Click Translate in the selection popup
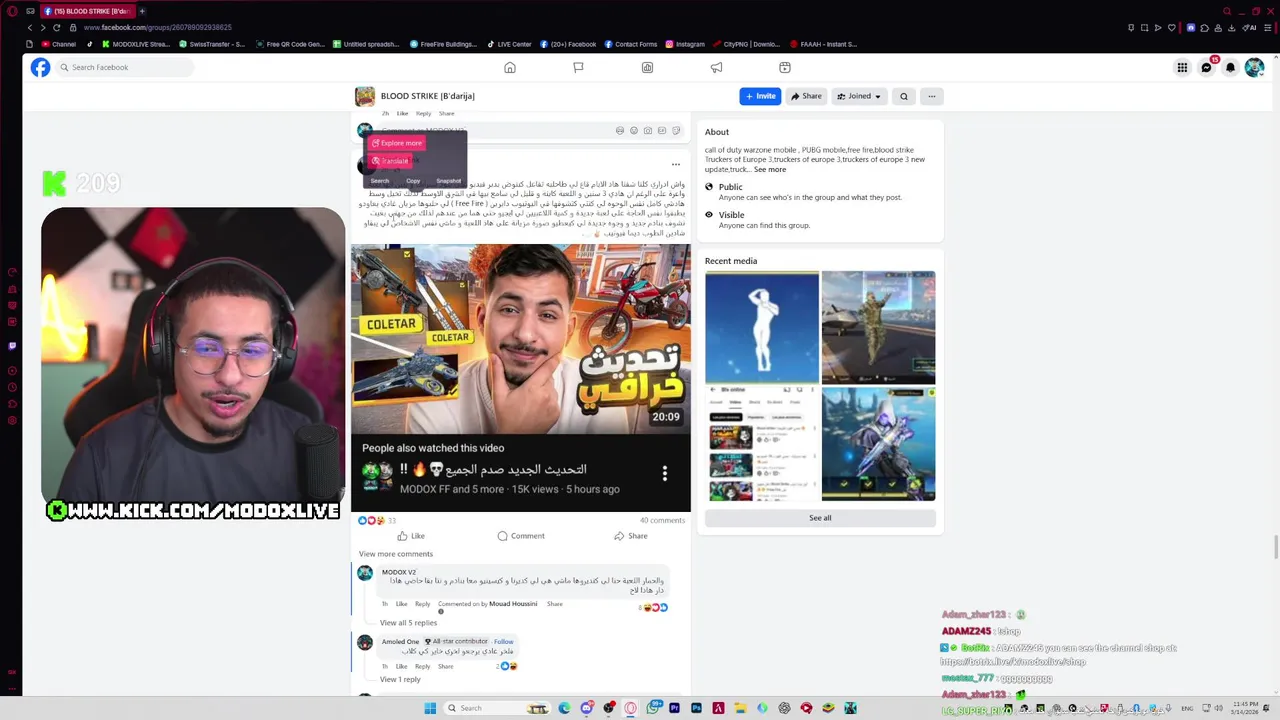The height and width of the screenshot is (720, 1280). (389, 161)
